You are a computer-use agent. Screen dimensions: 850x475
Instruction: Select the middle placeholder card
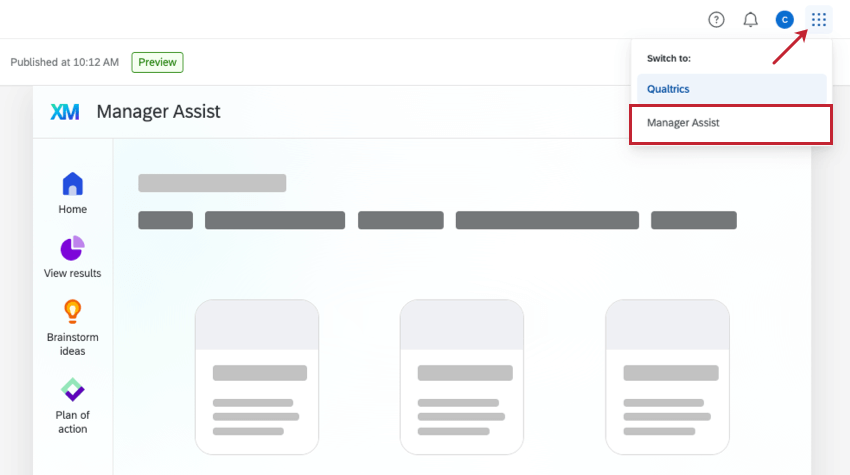462,377
